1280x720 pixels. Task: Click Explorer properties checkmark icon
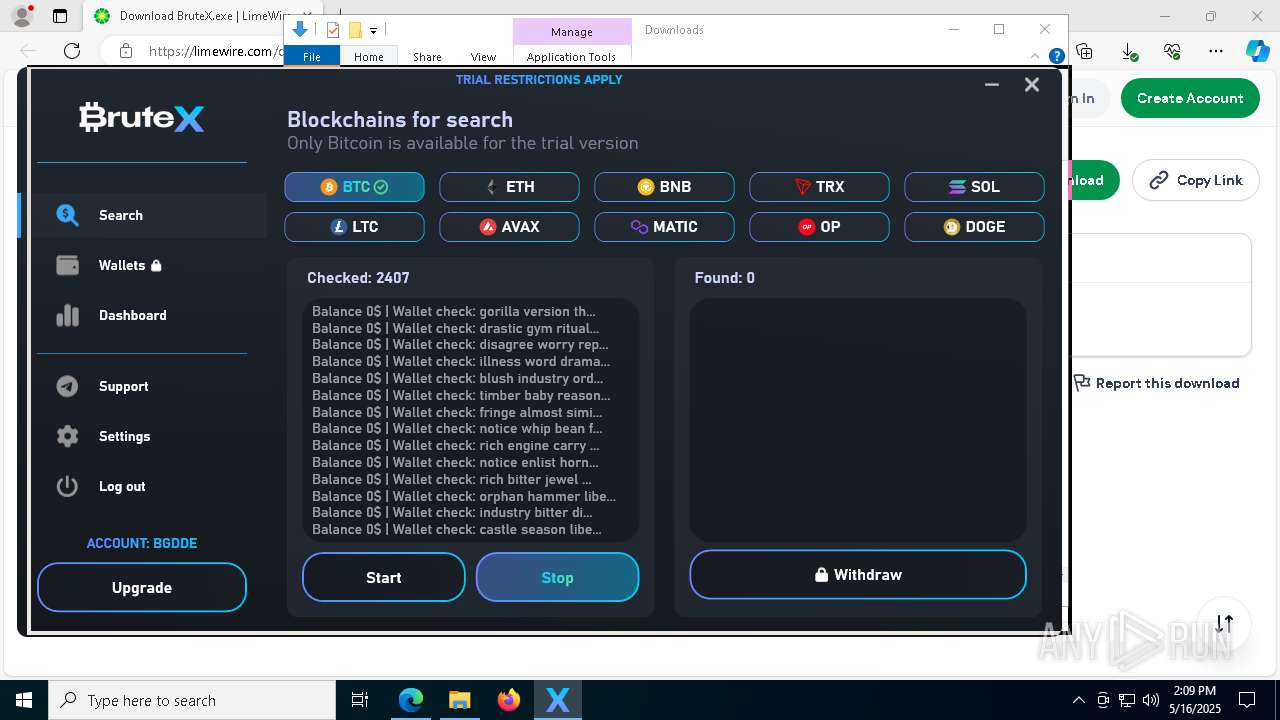(333, 30)
